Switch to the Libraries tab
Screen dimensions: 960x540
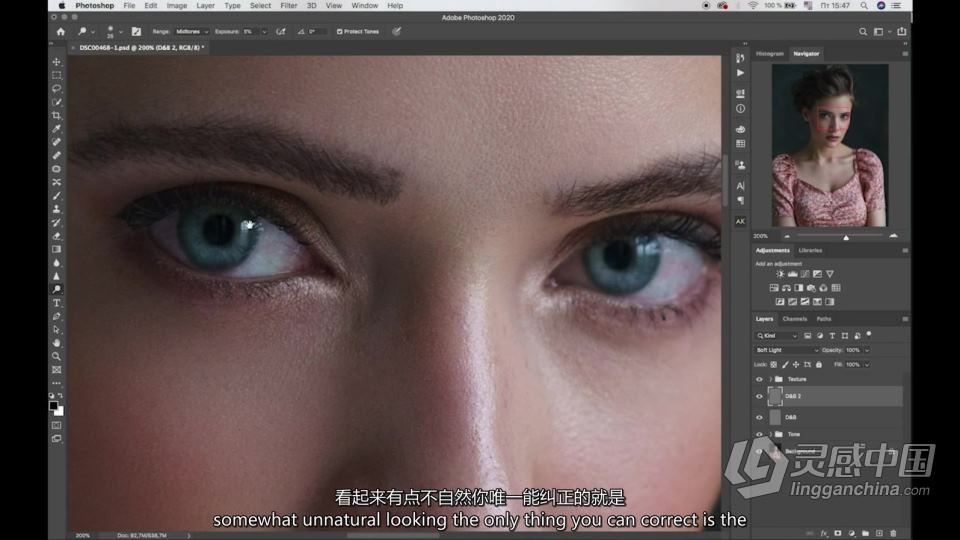(810, 250)
